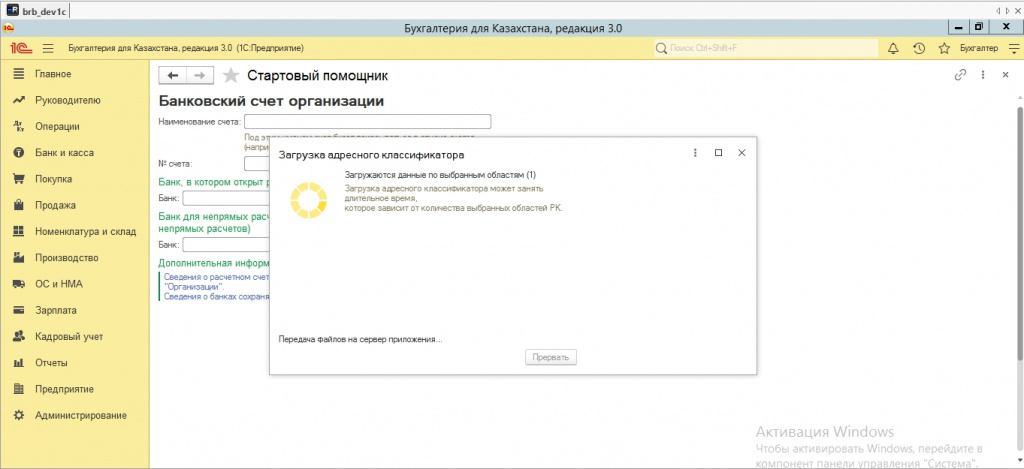Click the loading spinner indicator

[308, 200]
